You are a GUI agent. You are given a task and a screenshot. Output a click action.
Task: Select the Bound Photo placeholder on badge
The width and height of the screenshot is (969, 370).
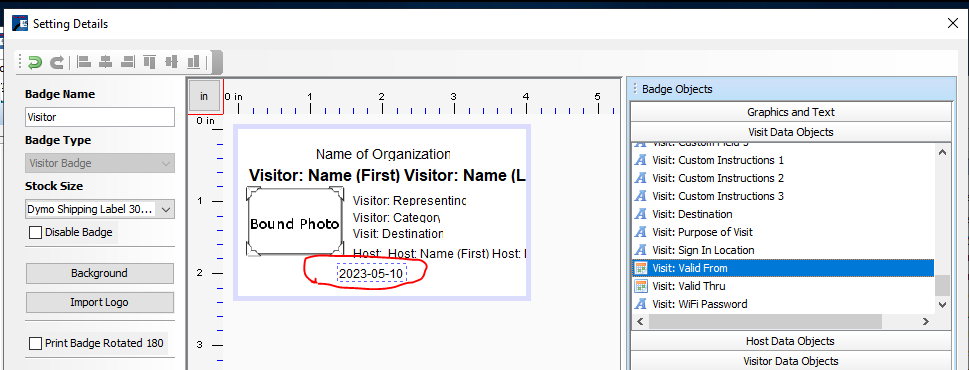click(295, 223)
